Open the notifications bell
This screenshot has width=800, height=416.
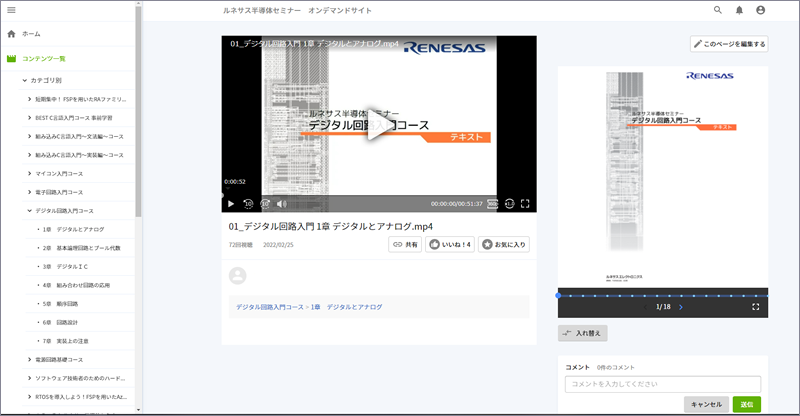[739, 10]
